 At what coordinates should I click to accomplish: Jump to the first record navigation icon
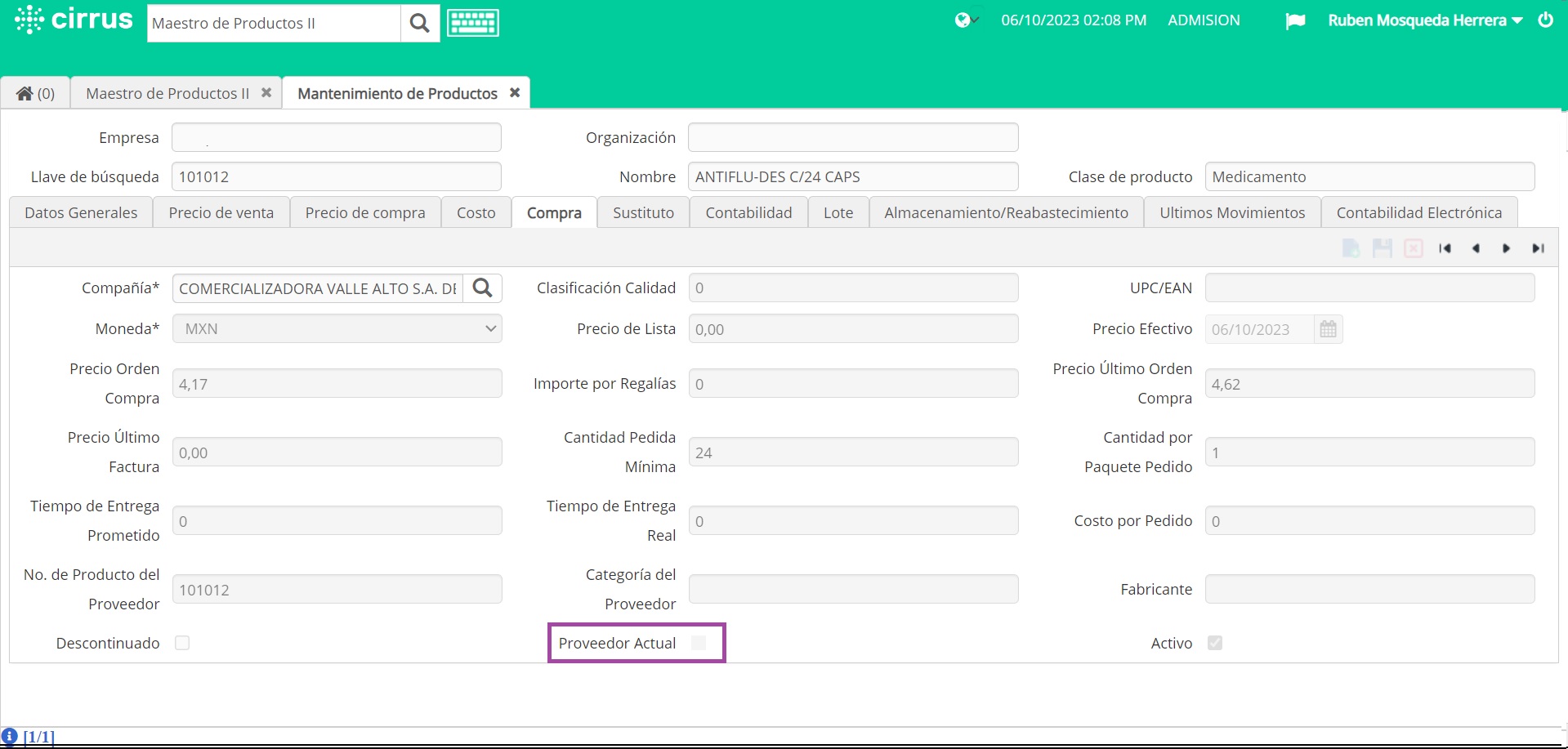pos(1445,247)
